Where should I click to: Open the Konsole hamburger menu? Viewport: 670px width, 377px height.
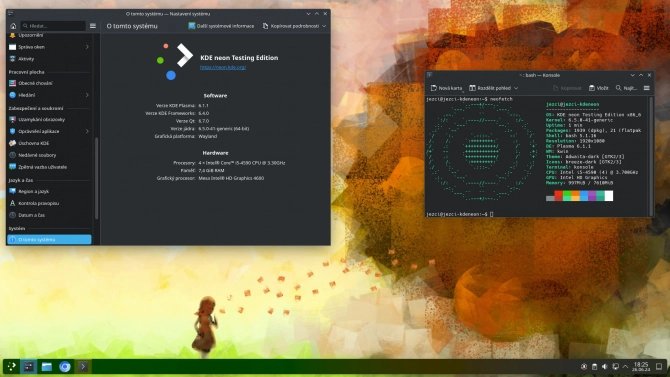click(646, 88)
